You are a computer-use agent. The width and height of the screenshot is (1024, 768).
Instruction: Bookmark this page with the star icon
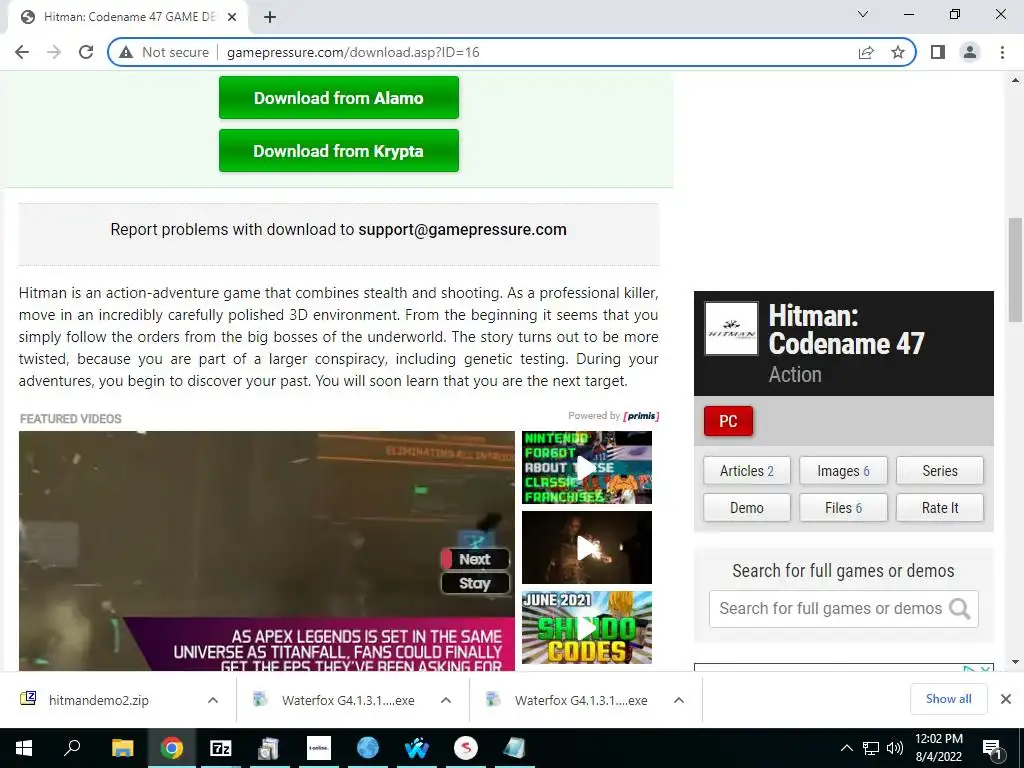tap(898, 52)
